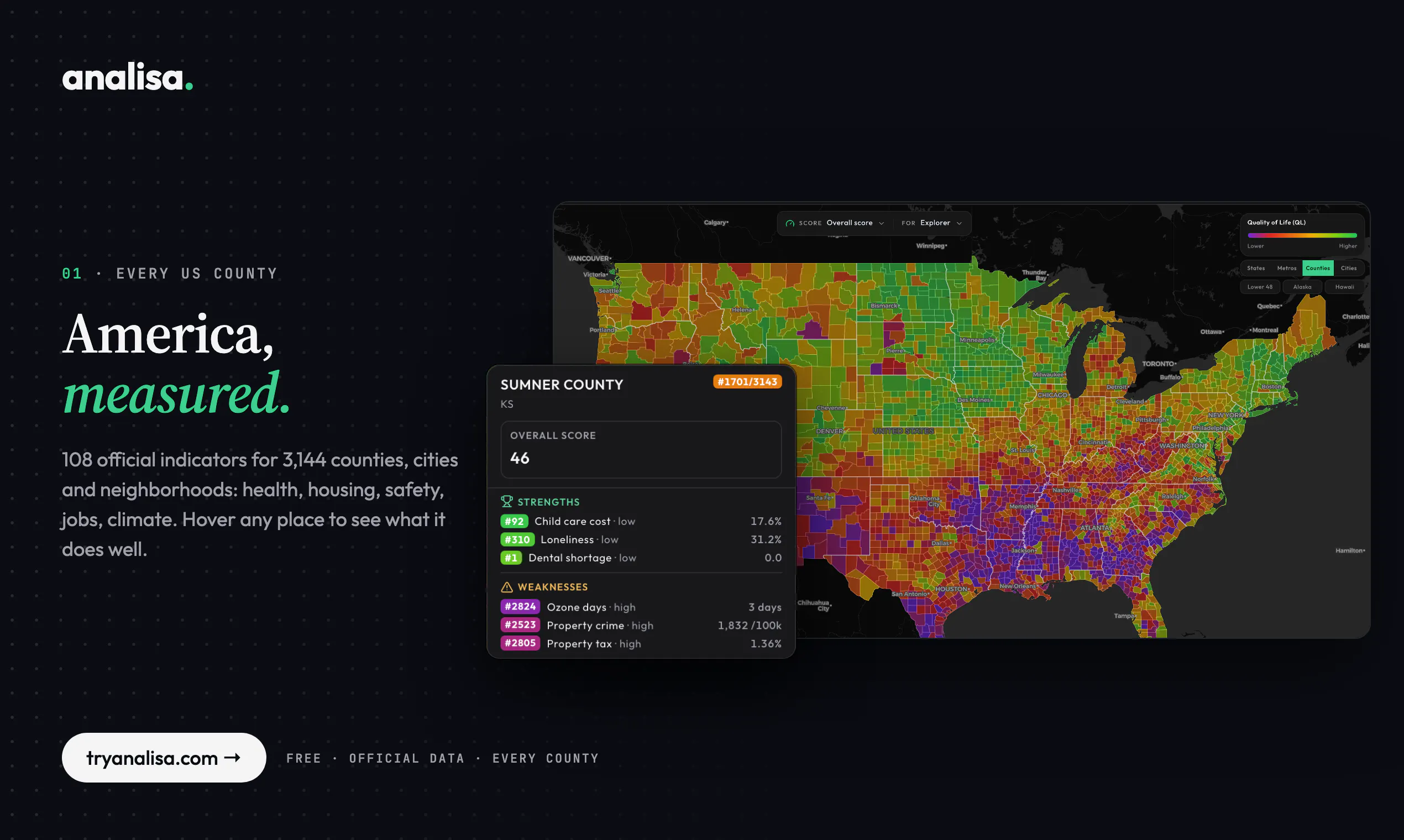This screenshot has height=840, width=1404.
Task: Click the #2523 Property crime badge
Action: [x=520, y=625]
